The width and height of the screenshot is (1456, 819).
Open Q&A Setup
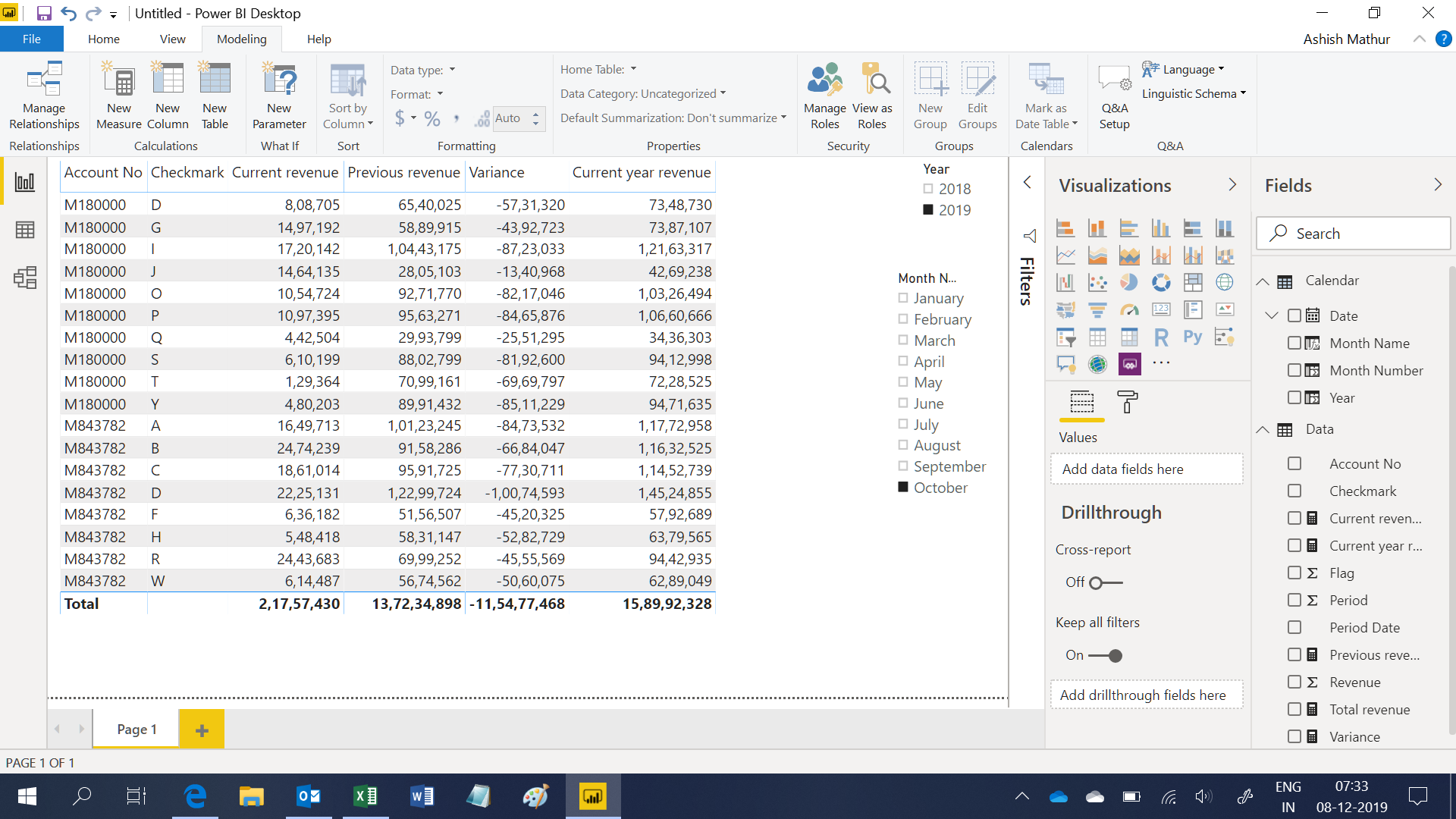[1115, 96]
